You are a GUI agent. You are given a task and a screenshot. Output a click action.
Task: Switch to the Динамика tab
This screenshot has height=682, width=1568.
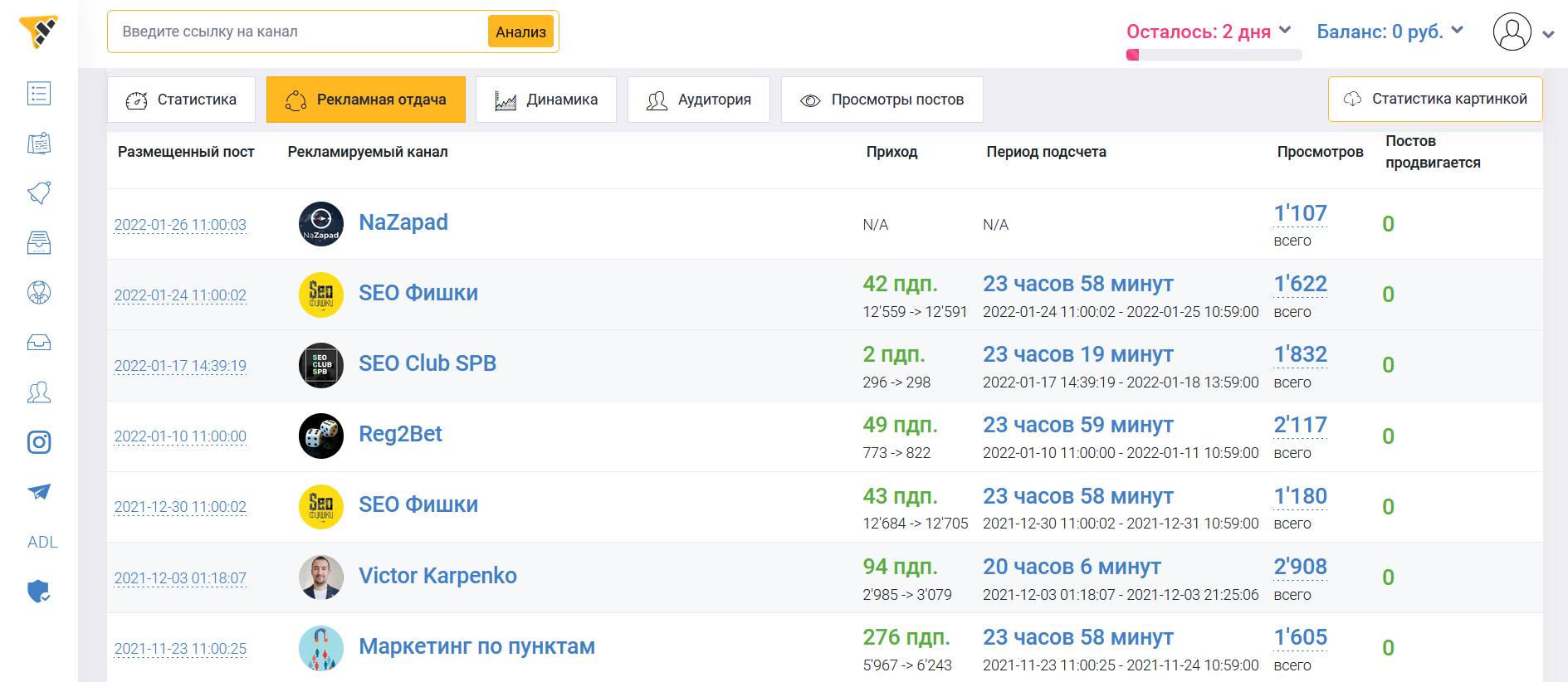546,100
